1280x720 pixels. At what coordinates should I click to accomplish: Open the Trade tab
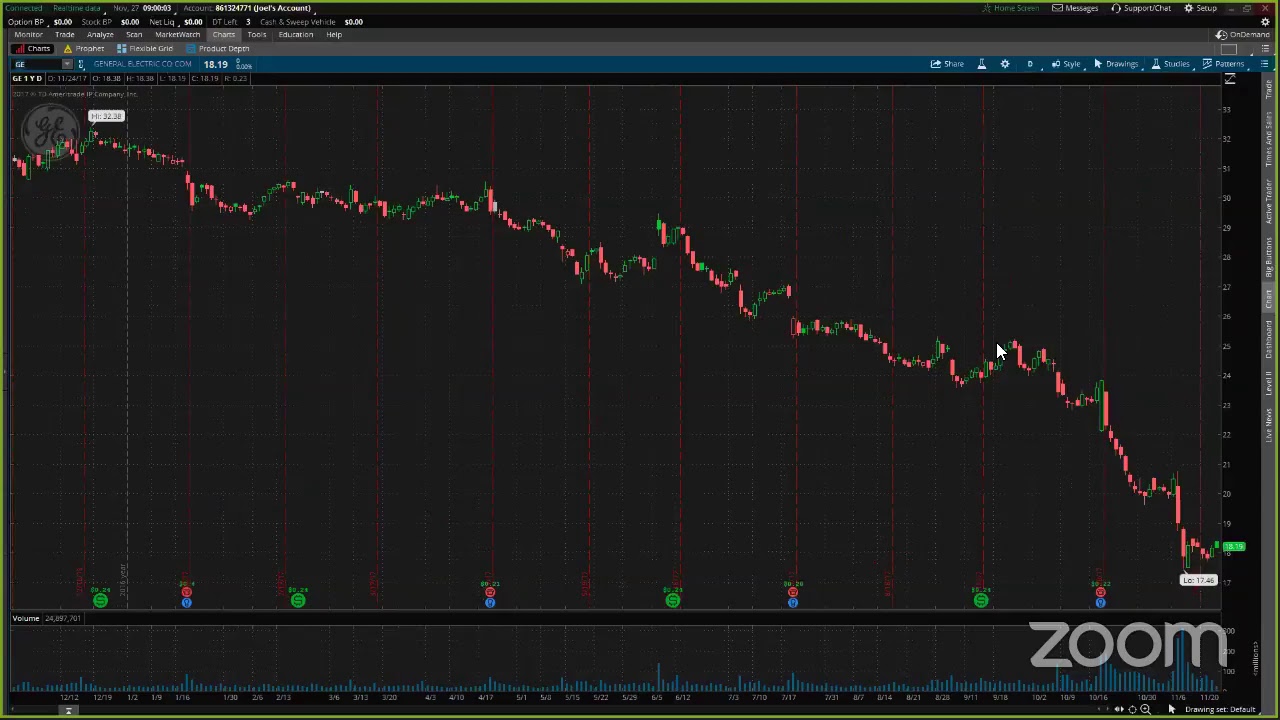pyautogui.click(x=65, y=35)
